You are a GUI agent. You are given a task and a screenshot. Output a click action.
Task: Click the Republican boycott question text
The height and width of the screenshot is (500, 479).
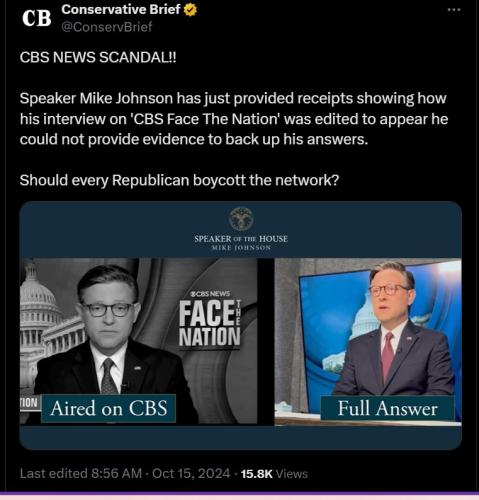[179, 180]
